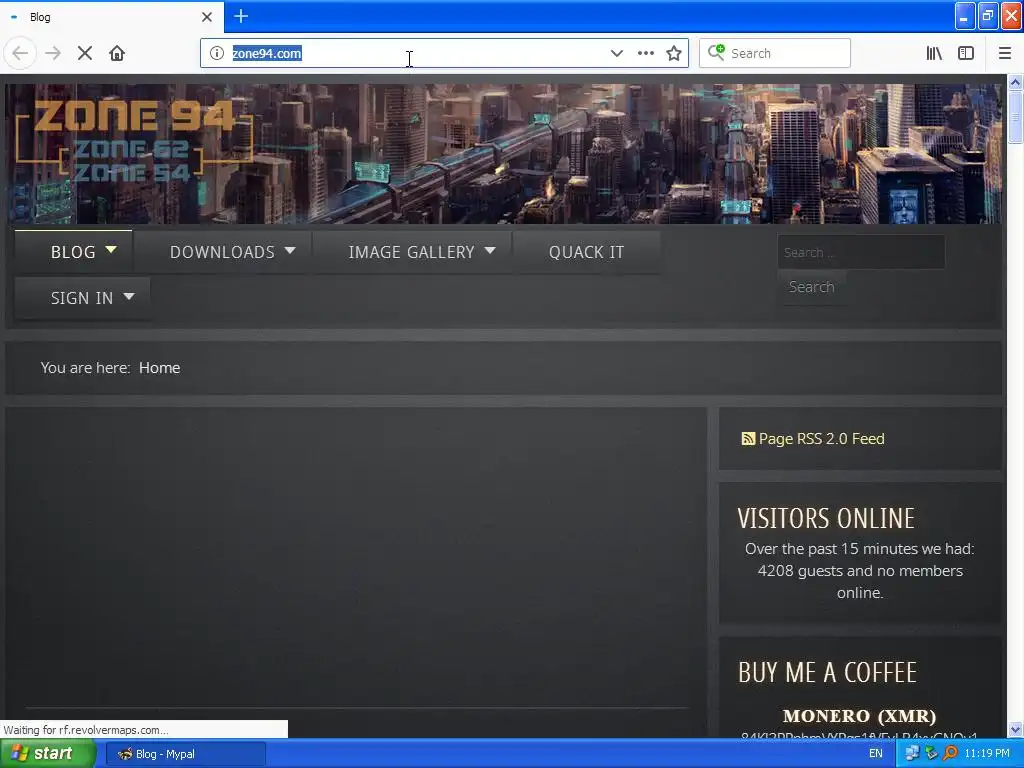This screenshot has width=1024, height=768.
Task: Click the 'You are here:' label
Action: (x=86, y=368)
